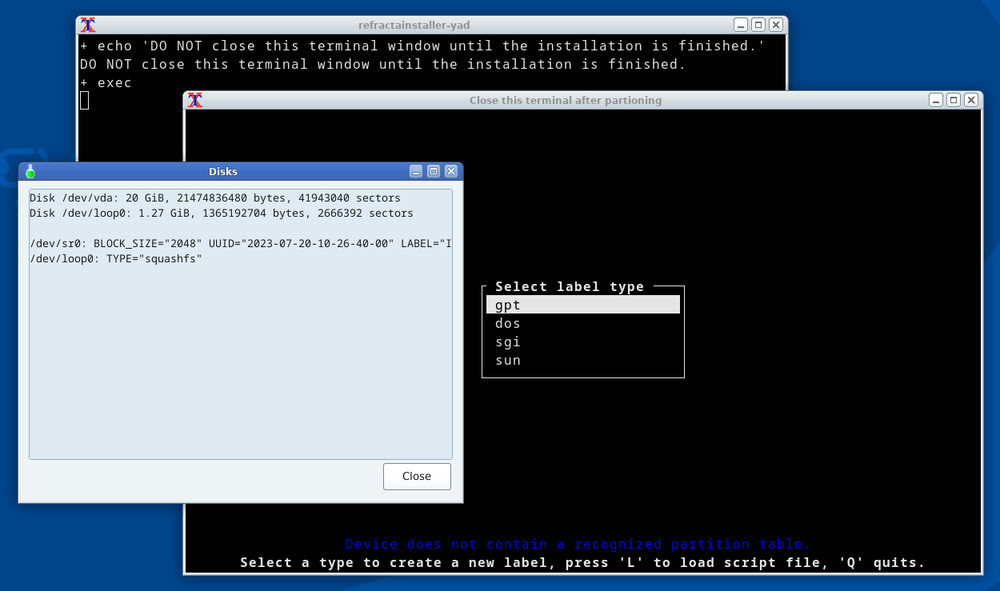Click the highlighted gpt entry bar

[582, 304]
